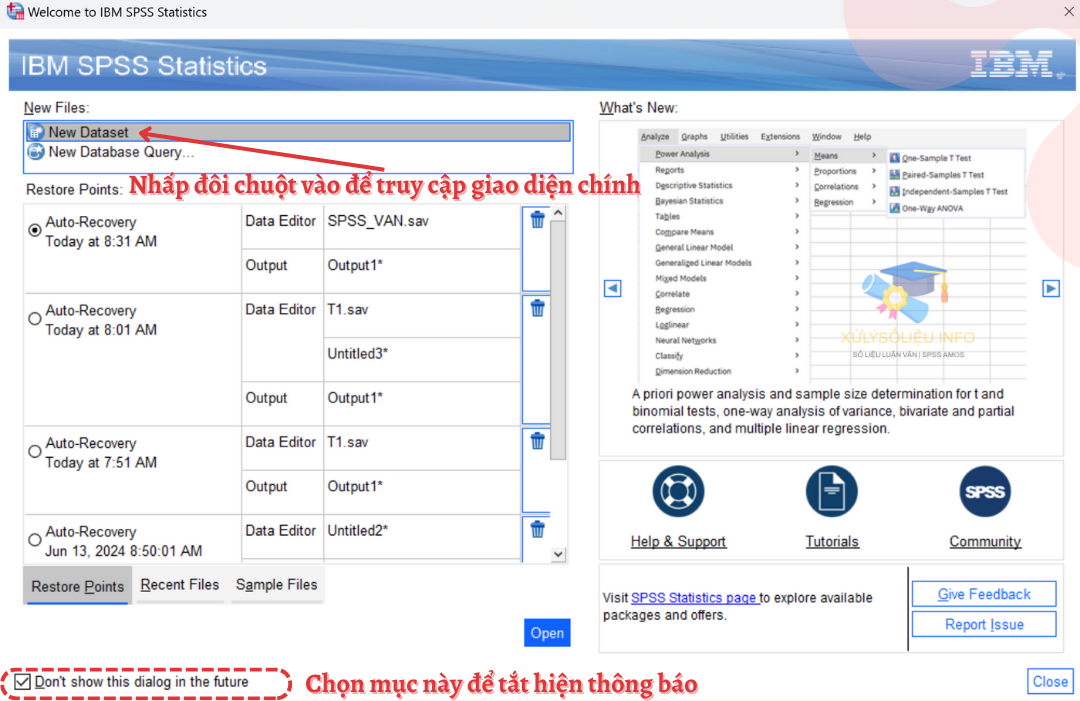Select T1.sav in the 7:51 AM restore point
The height and width of the screenshot is (701, 1080).
tap(348, 442)
